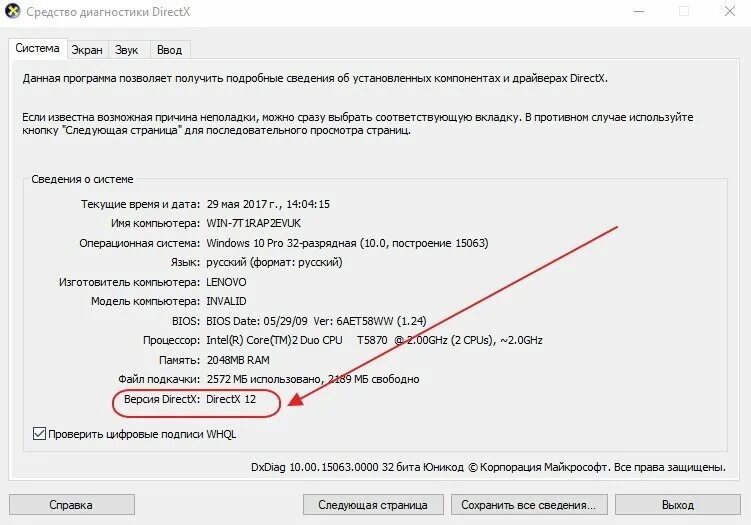Click Windows 10 Pro 32-разрядная text
This screenshot has height=525, width=751.
pos(281,243)
